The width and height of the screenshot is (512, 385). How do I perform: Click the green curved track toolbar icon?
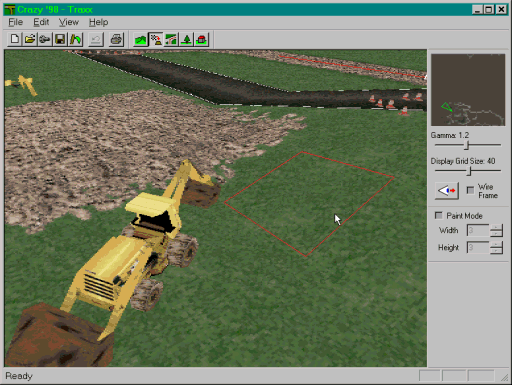click(x=75, y=39)
